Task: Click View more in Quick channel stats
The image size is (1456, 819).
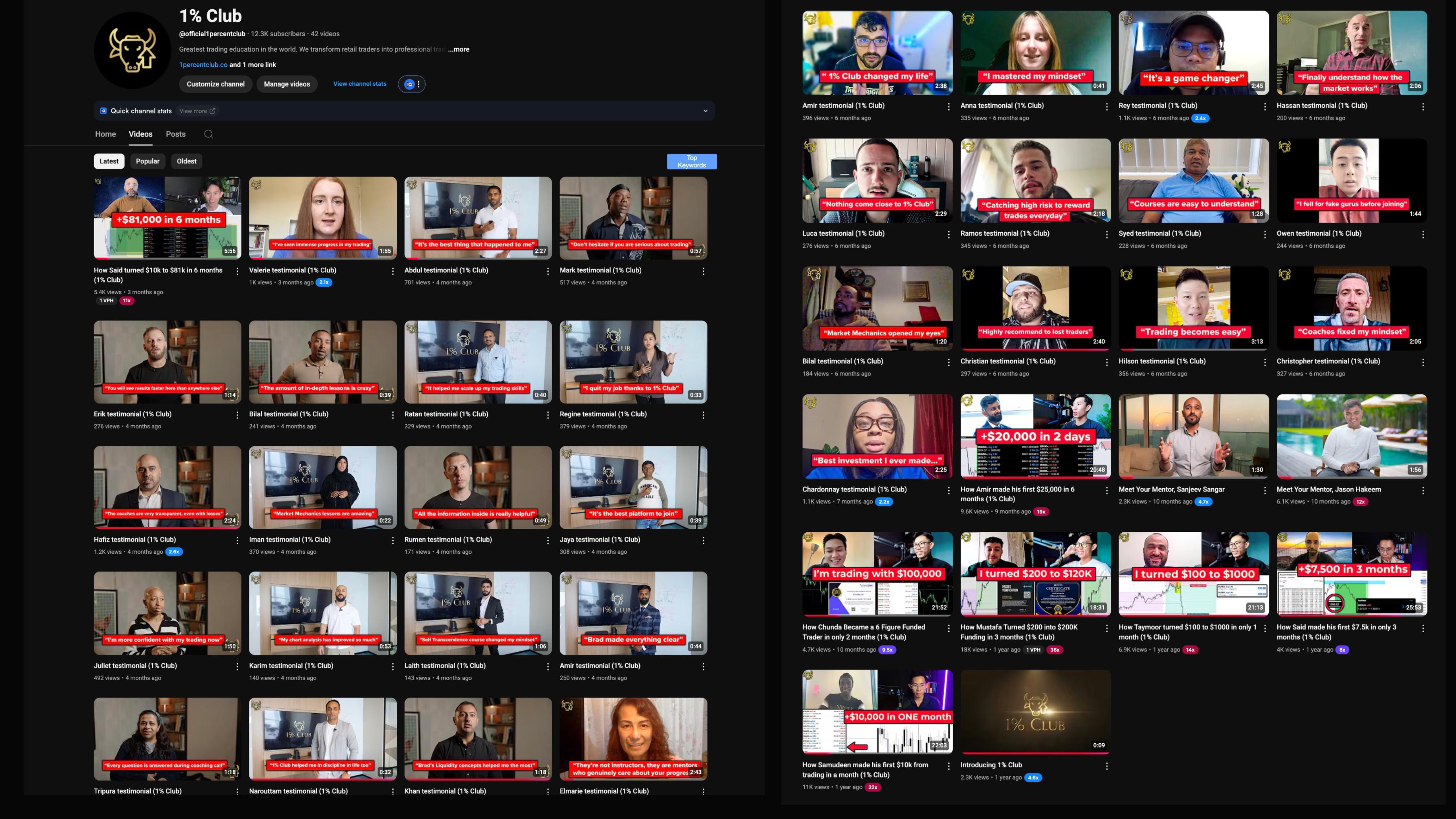Action: point(197,111)
